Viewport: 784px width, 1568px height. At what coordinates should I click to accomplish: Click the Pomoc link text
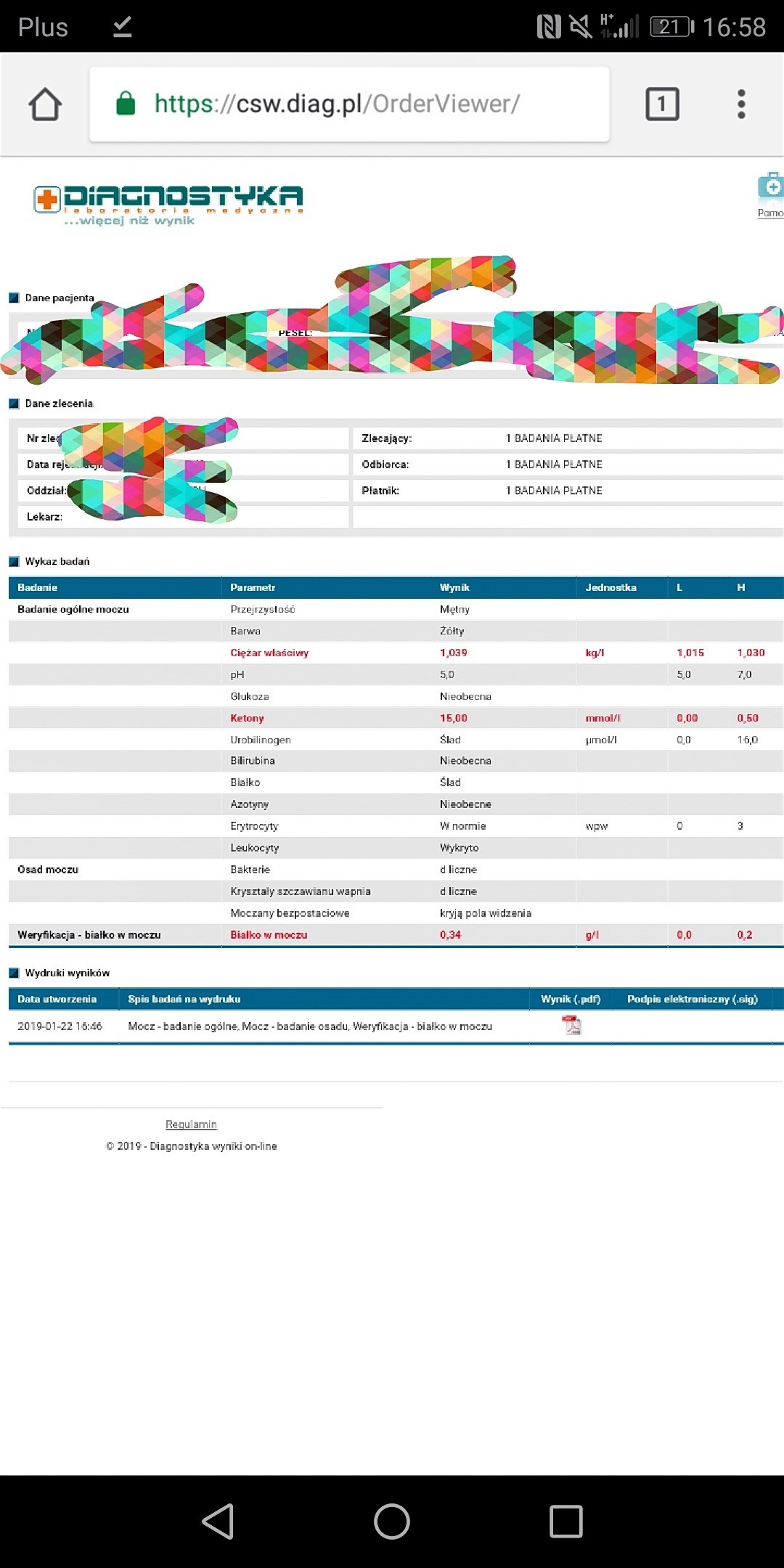point(770,213)
